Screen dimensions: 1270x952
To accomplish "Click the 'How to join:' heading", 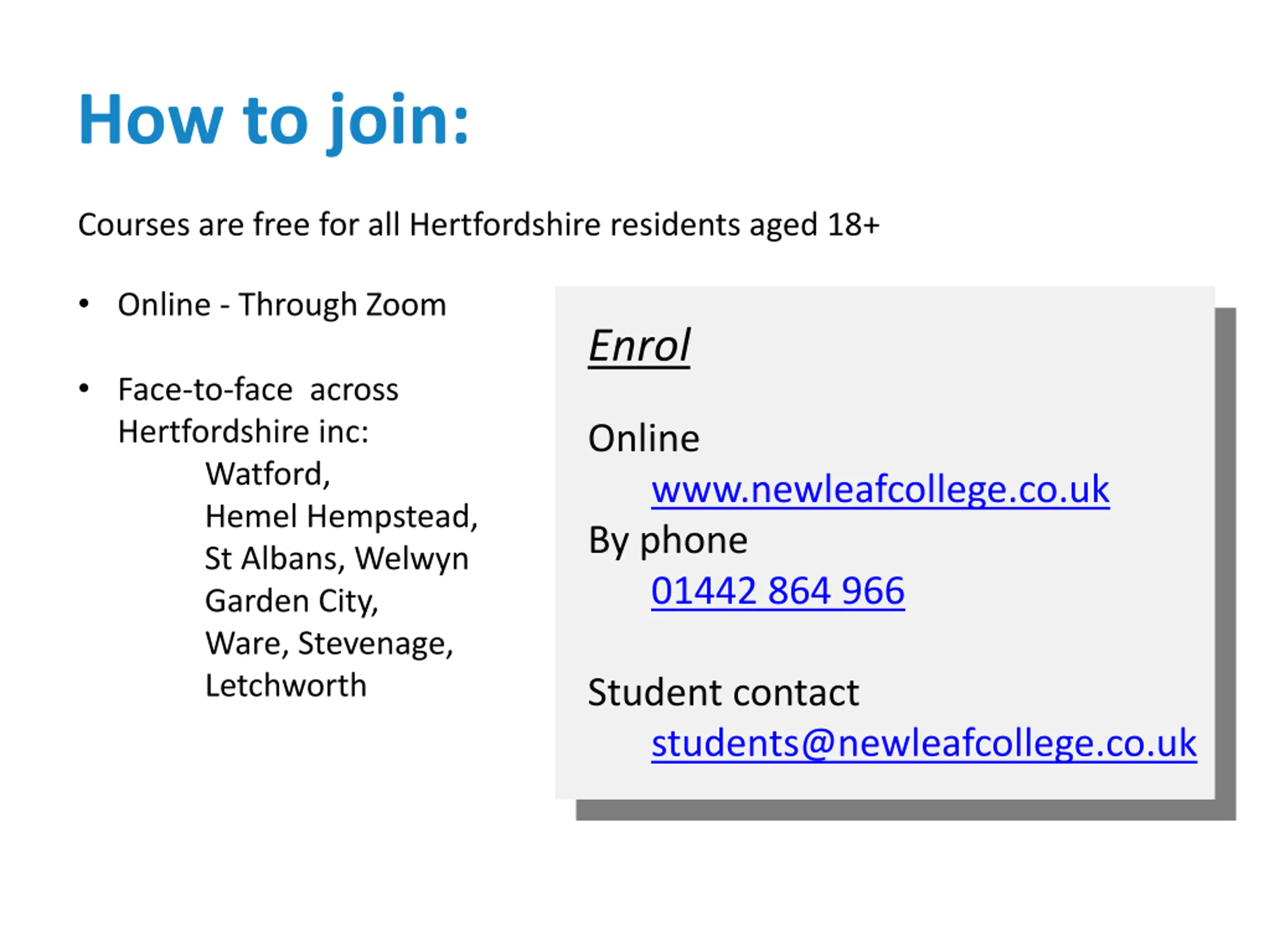I will point(273,121).
